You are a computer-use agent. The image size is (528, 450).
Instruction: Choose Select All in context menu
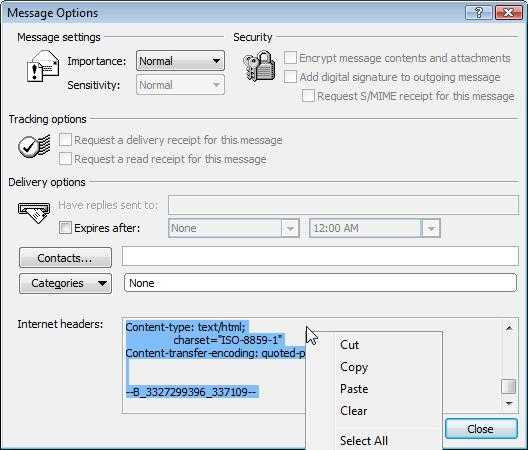tap(364, 440)
